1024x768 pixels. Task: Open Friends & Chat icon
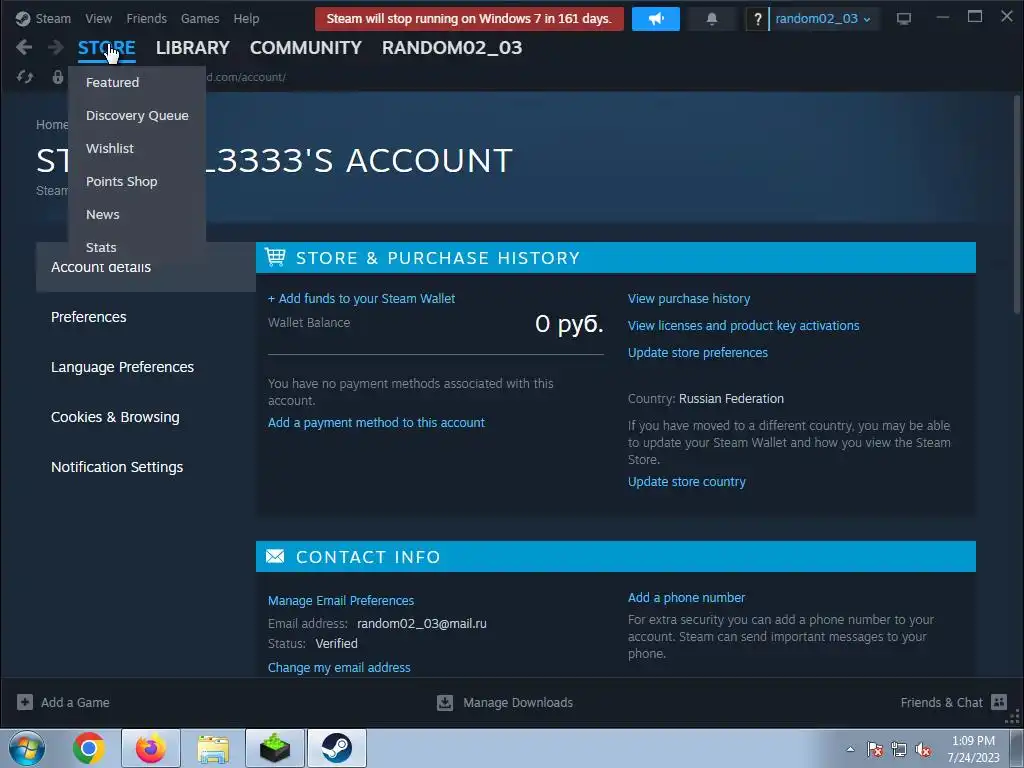coord(999,702)
